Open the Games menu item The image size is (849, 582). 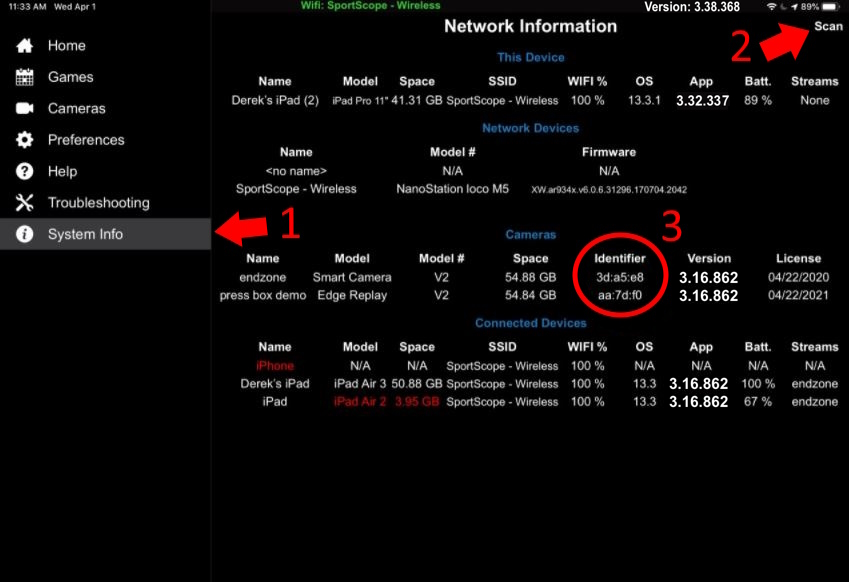[x=70, y=77]
